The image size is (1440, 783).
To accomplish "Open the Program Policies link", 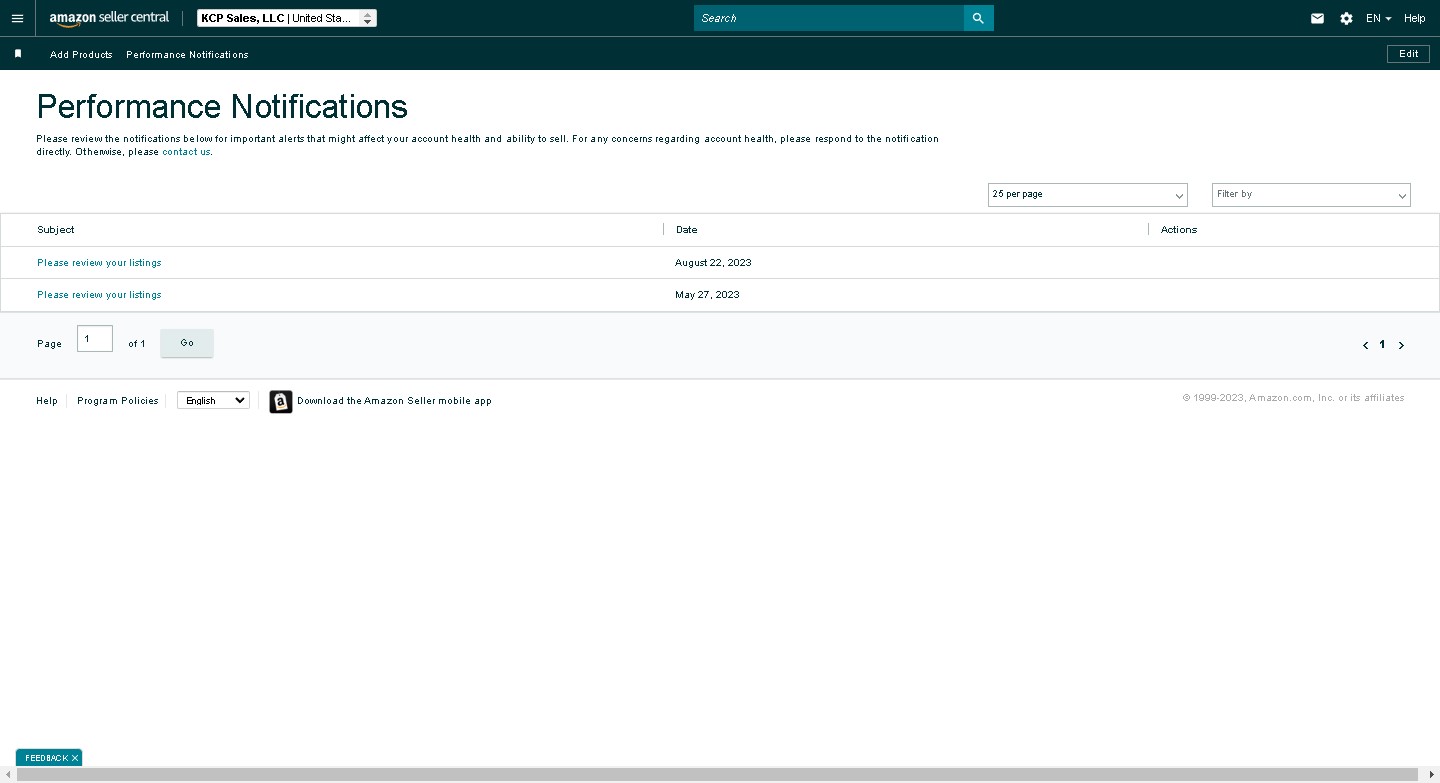I will pyautogui.click(x=118, y=401).
